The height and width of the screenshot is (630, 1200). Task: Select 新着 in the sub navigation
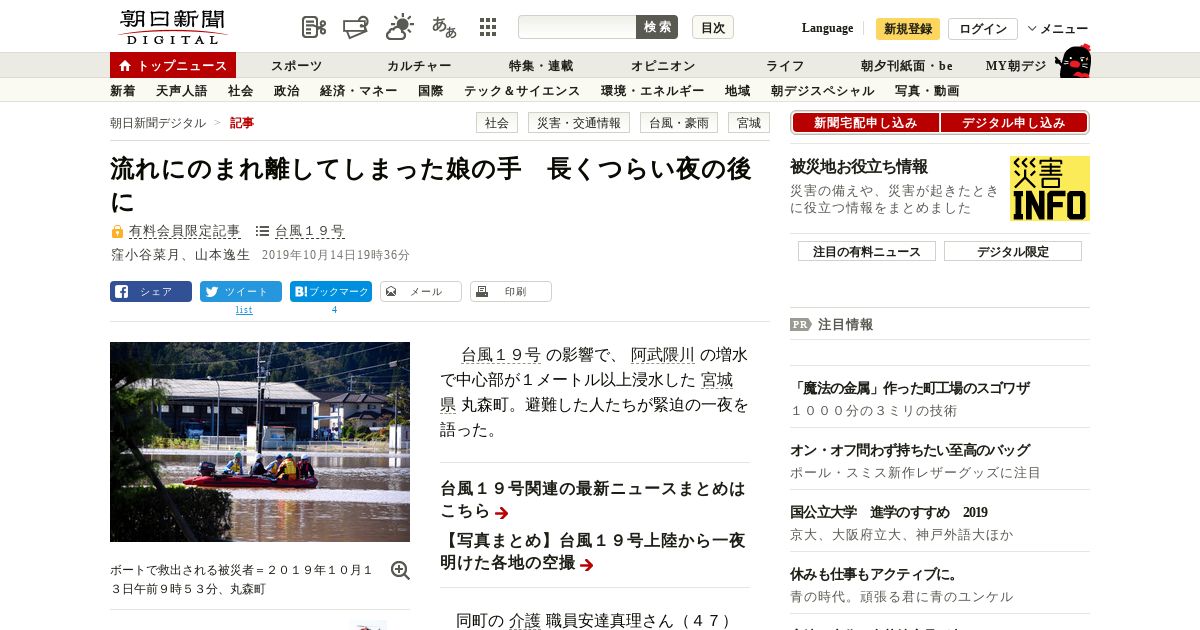[x=123, y=91]
